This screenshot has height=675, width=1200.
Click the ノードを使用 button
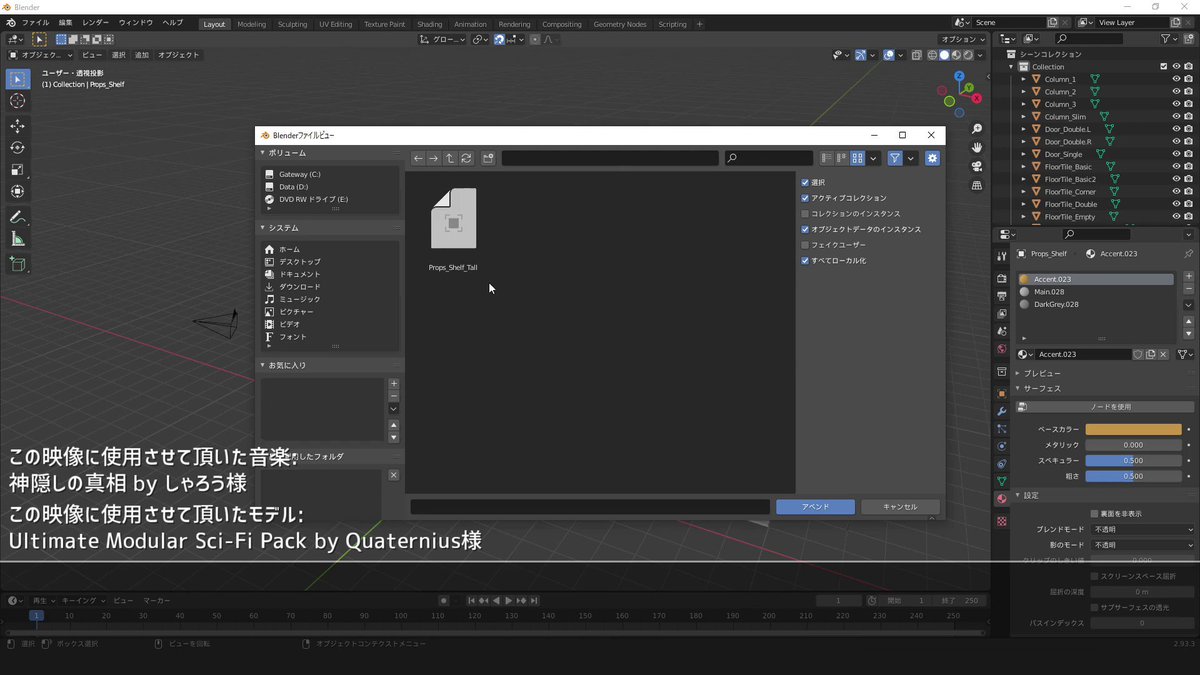click(x=1104, y=407)
